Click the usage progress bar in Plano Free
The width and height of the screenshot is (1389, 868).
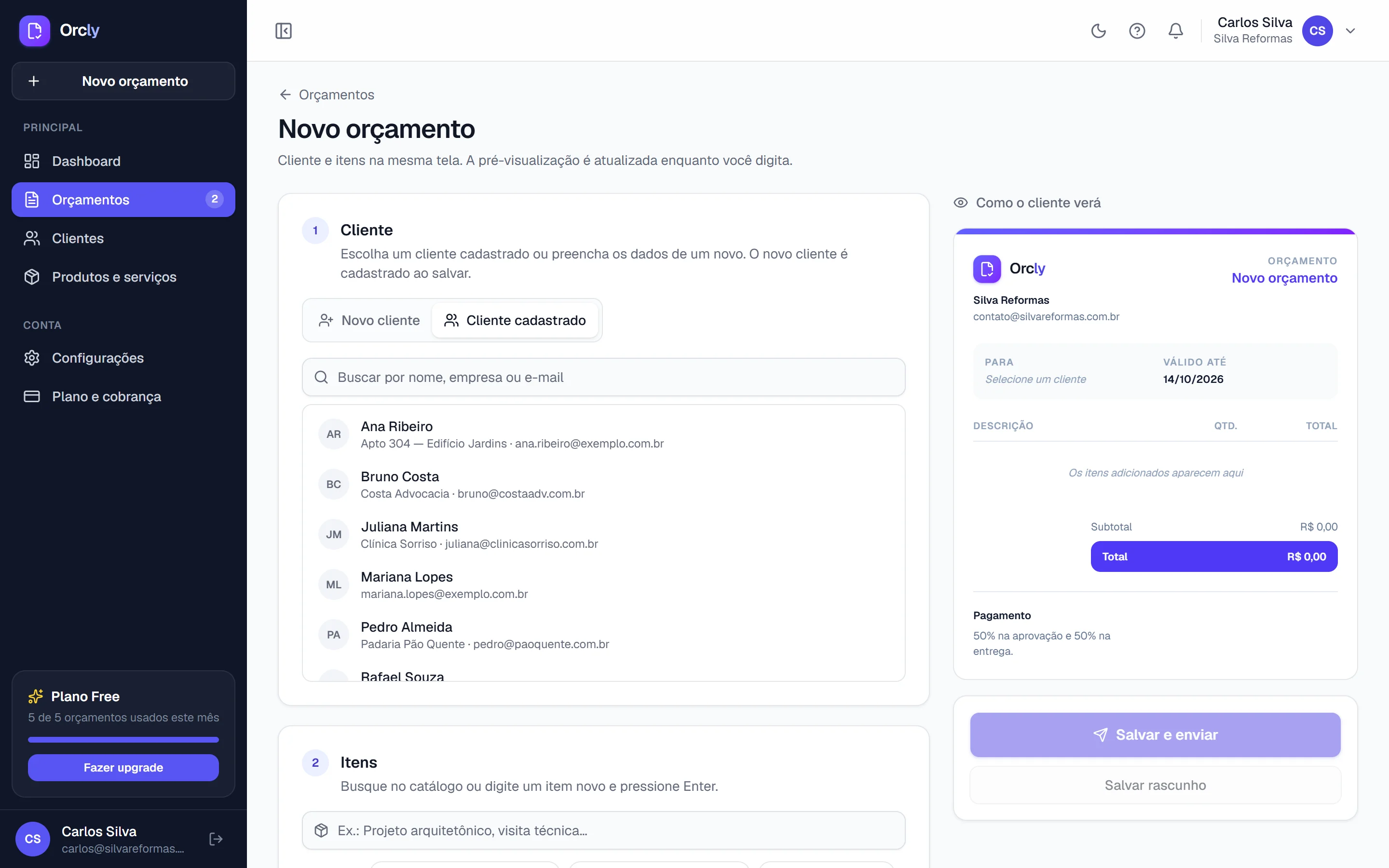123,739
